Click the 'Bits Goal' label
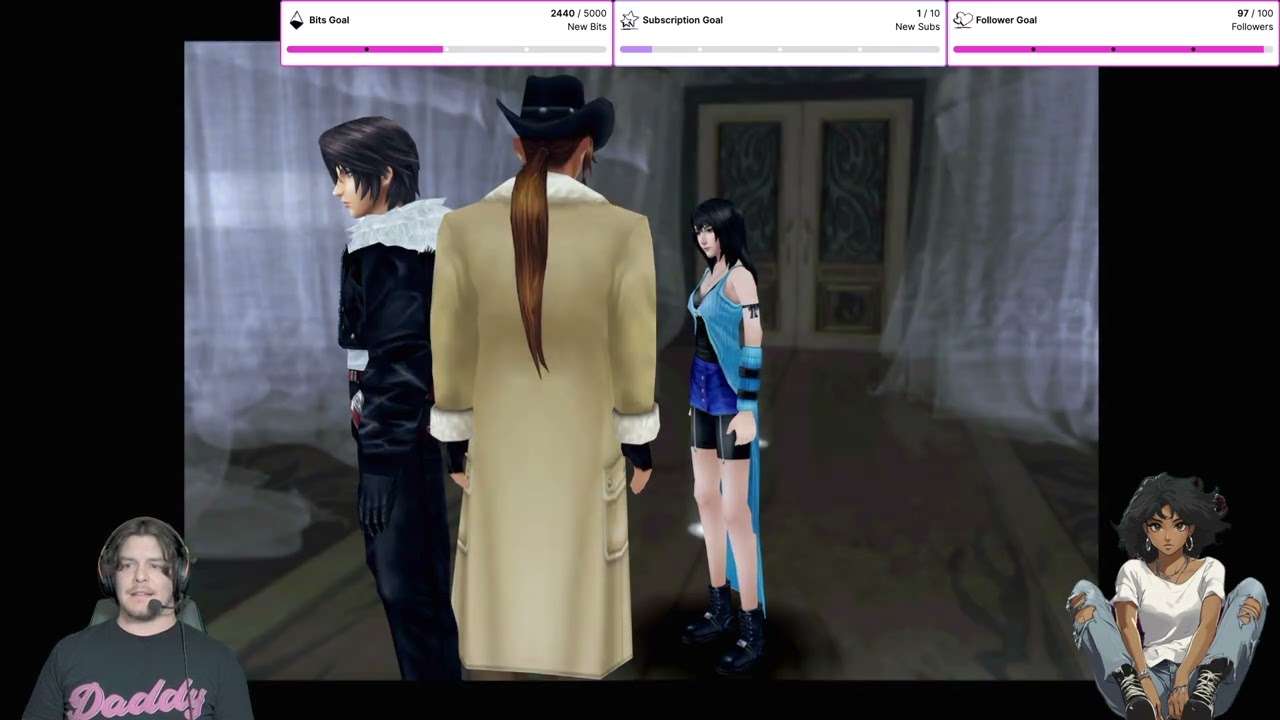 (329, 20)
